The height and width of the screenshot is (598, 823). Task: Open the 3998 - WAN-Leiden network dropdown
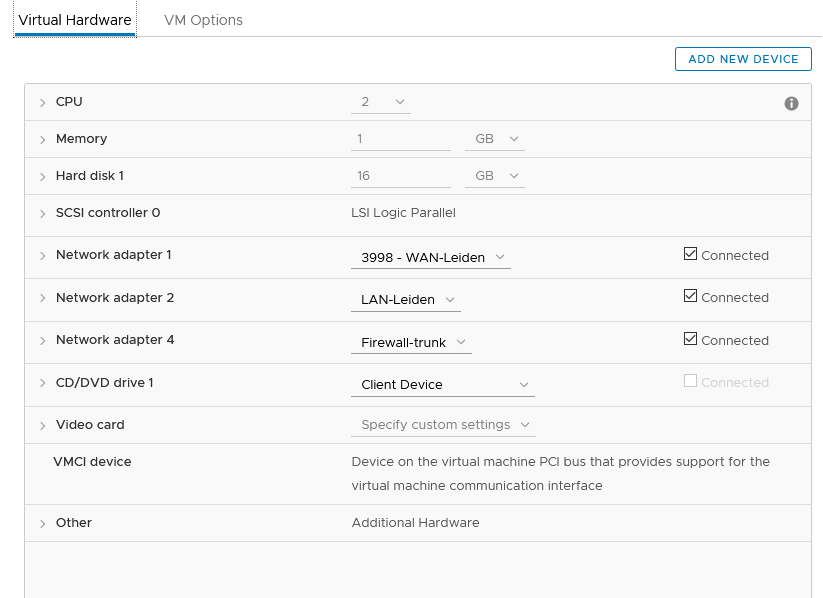click(x=431, y=258)
